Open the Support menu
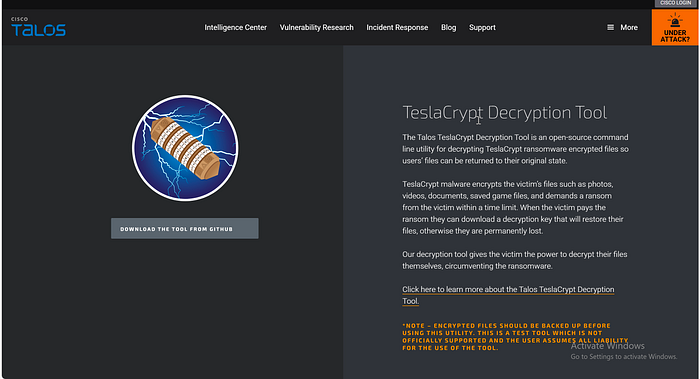 coord(482,28)
